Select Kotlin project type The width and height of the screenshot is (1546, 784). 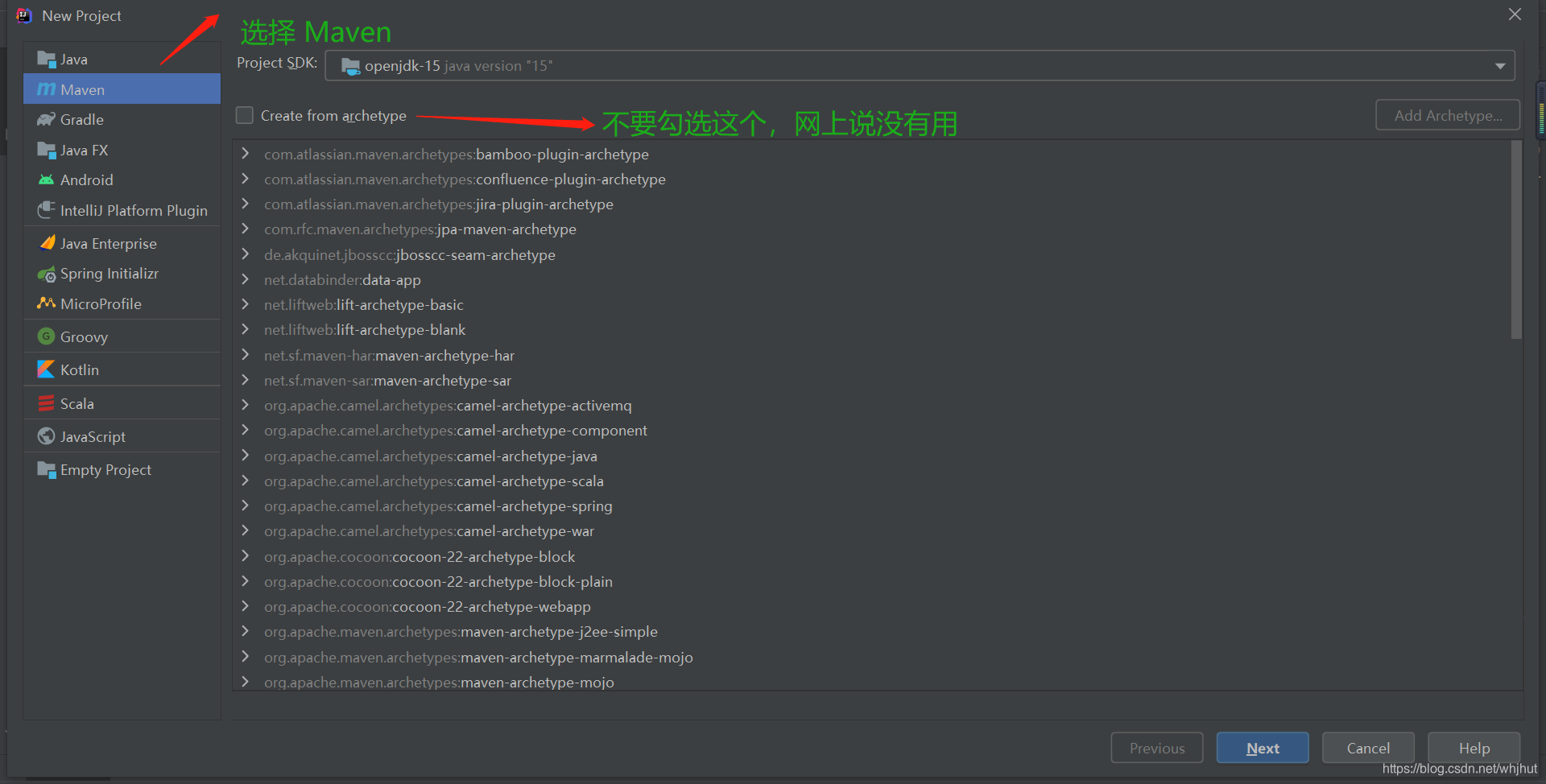[122, 369]
